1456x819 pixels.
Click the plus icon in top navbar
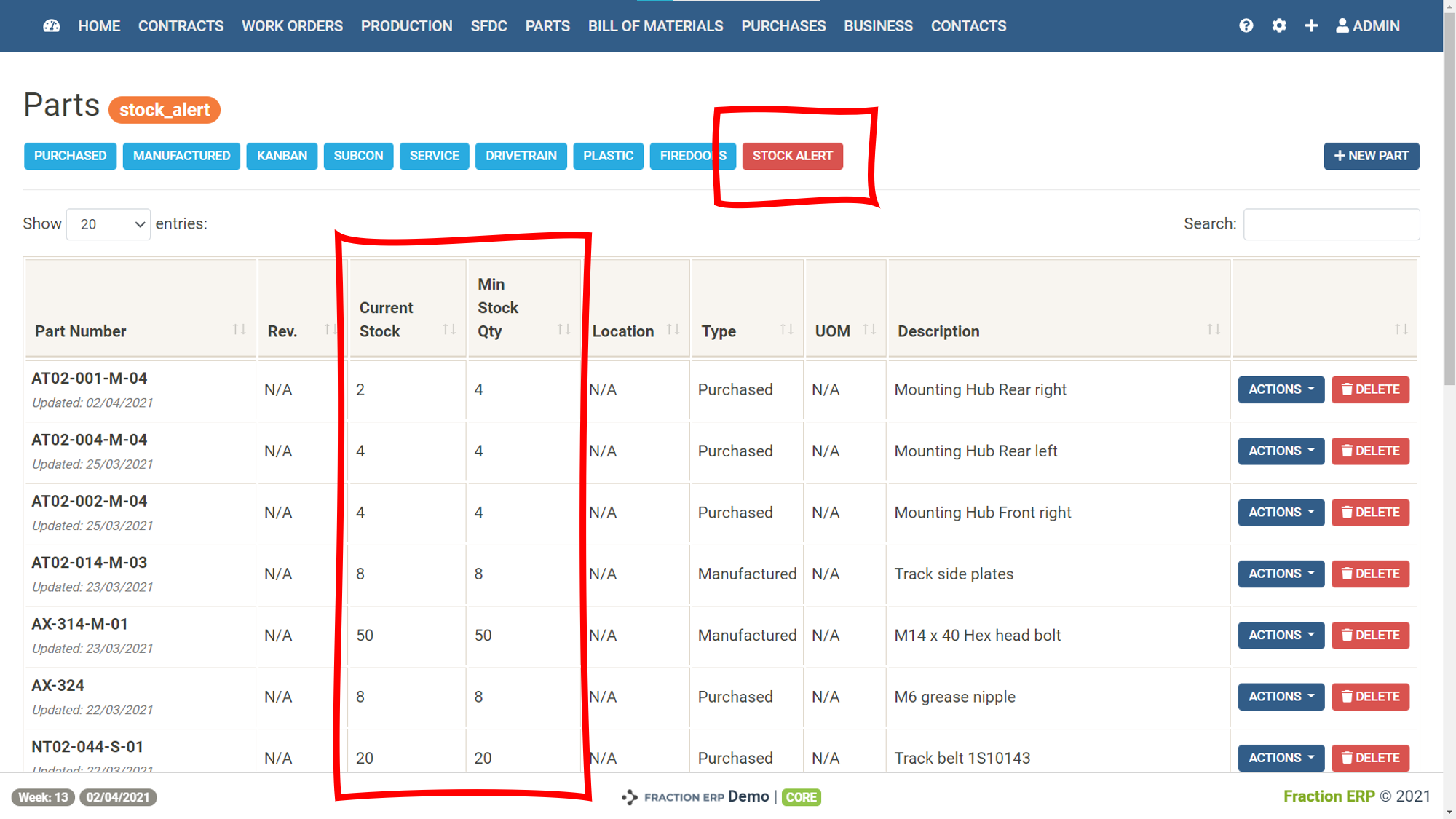(x=1311, y=26)
